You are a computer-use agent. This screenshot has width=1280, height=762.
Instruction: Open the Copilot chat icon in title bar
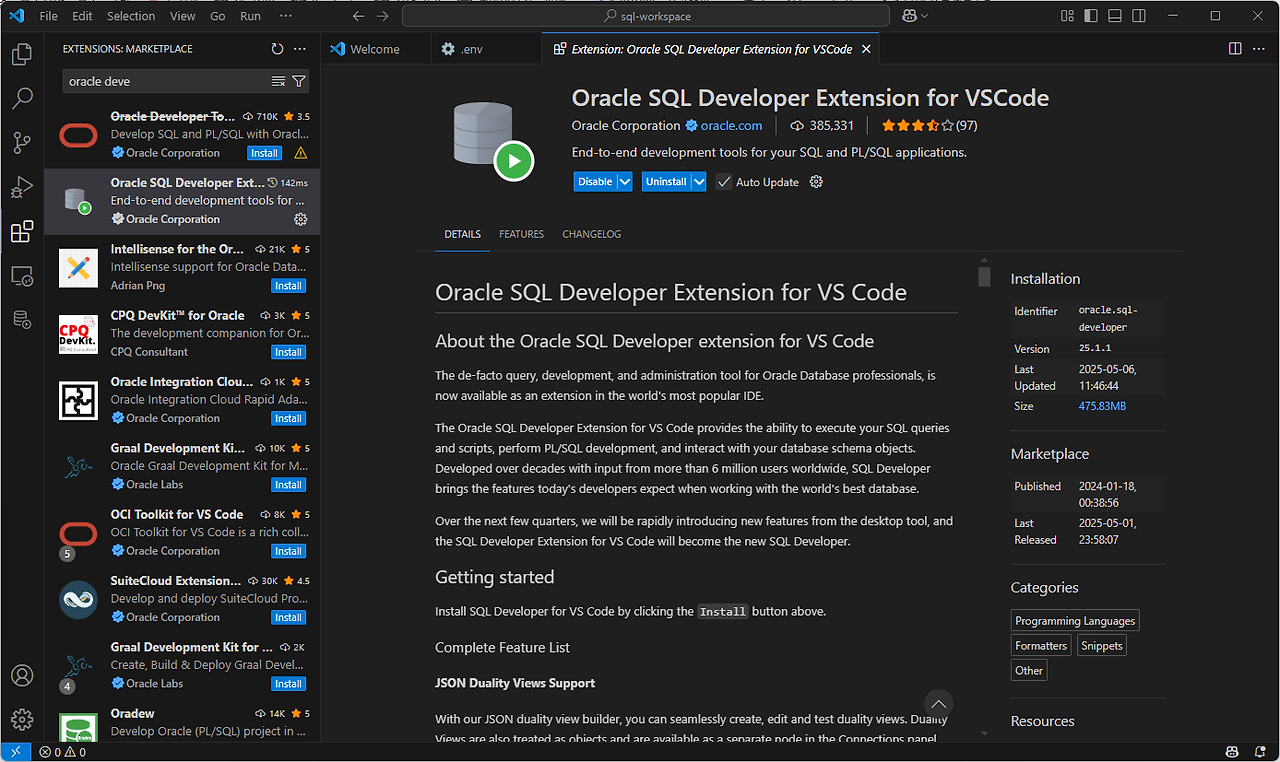(909, 16)
